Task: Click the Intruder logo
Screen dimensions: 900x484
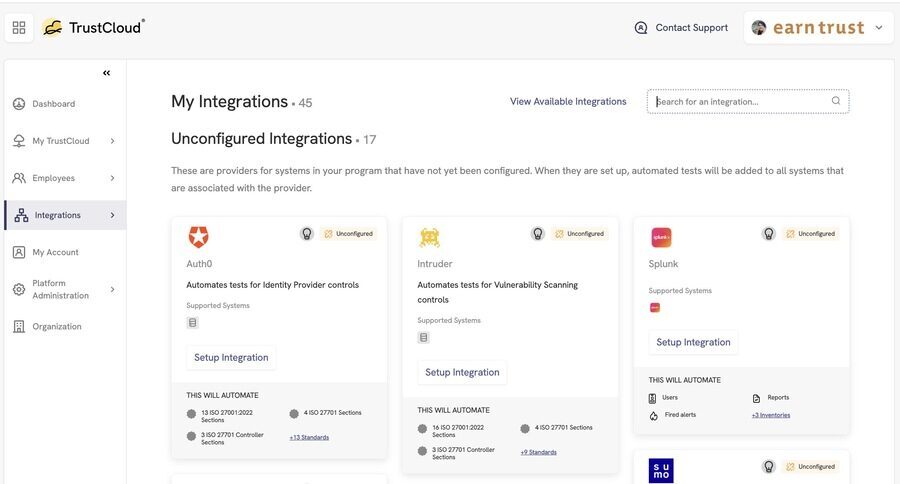Action: [429, 237]
